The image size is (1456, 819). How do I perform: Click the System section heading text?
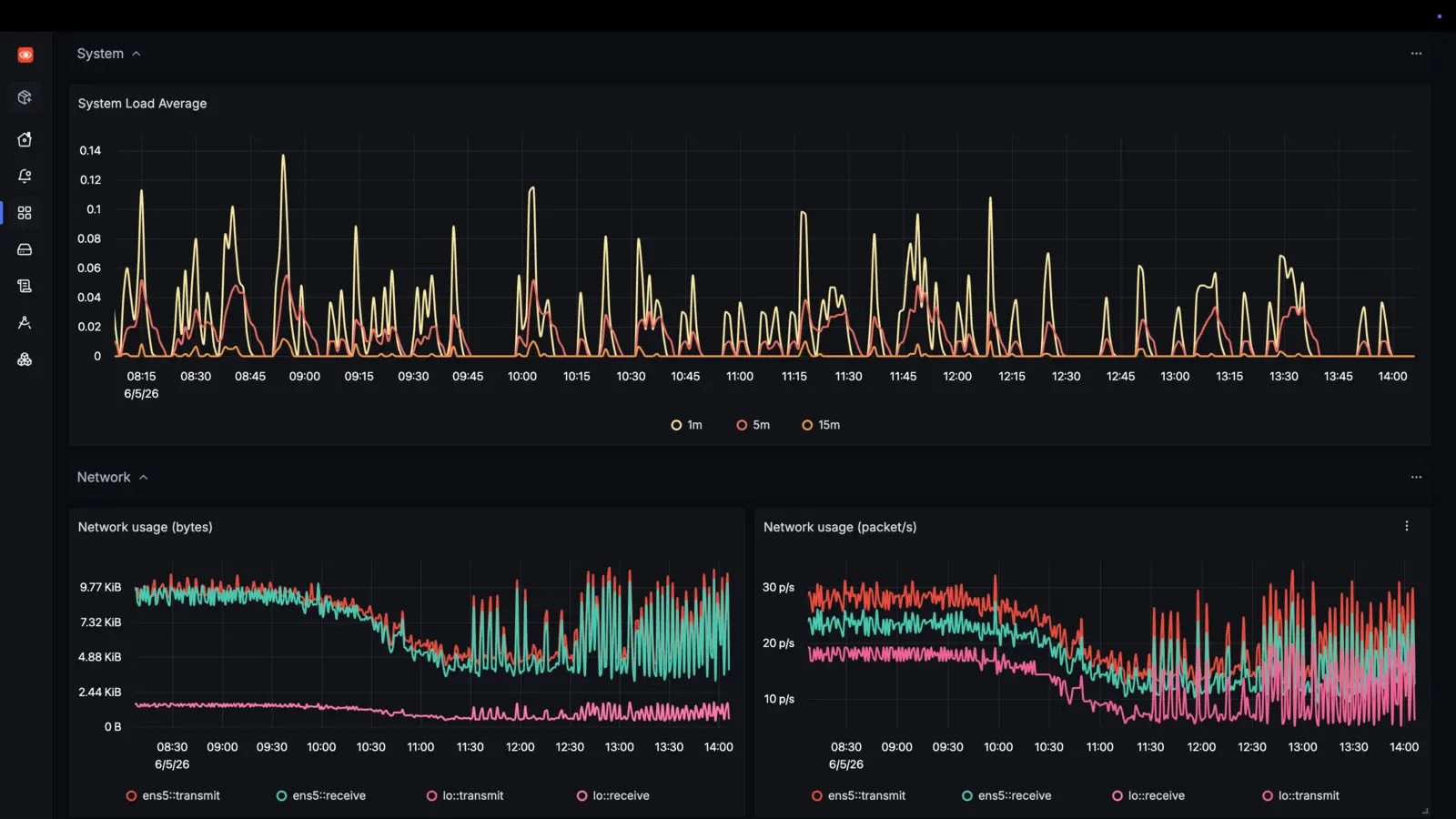[x=100, y=54]
